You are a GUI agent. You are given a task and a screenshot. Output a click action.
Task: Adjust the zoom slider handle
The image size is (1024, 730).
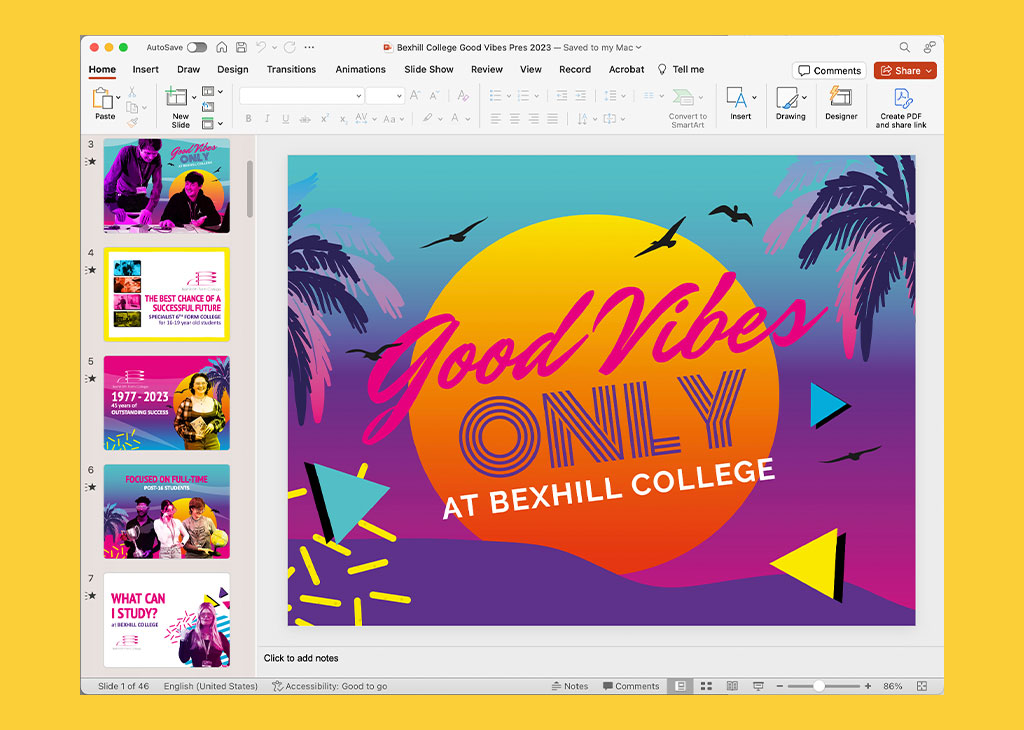coord(819,686)
